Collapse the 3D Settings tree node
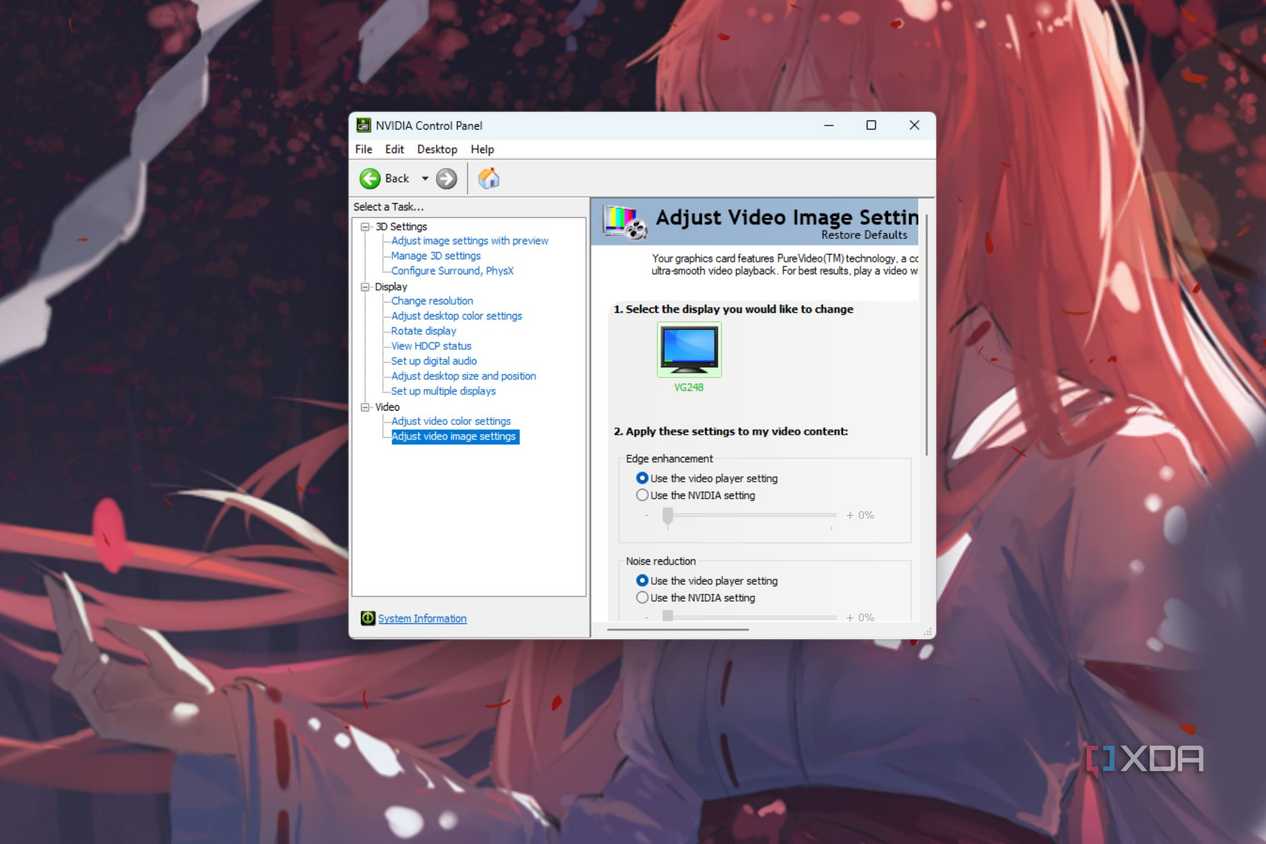The height and width of the screenshot is (844, 1266). tap(366, 227)
